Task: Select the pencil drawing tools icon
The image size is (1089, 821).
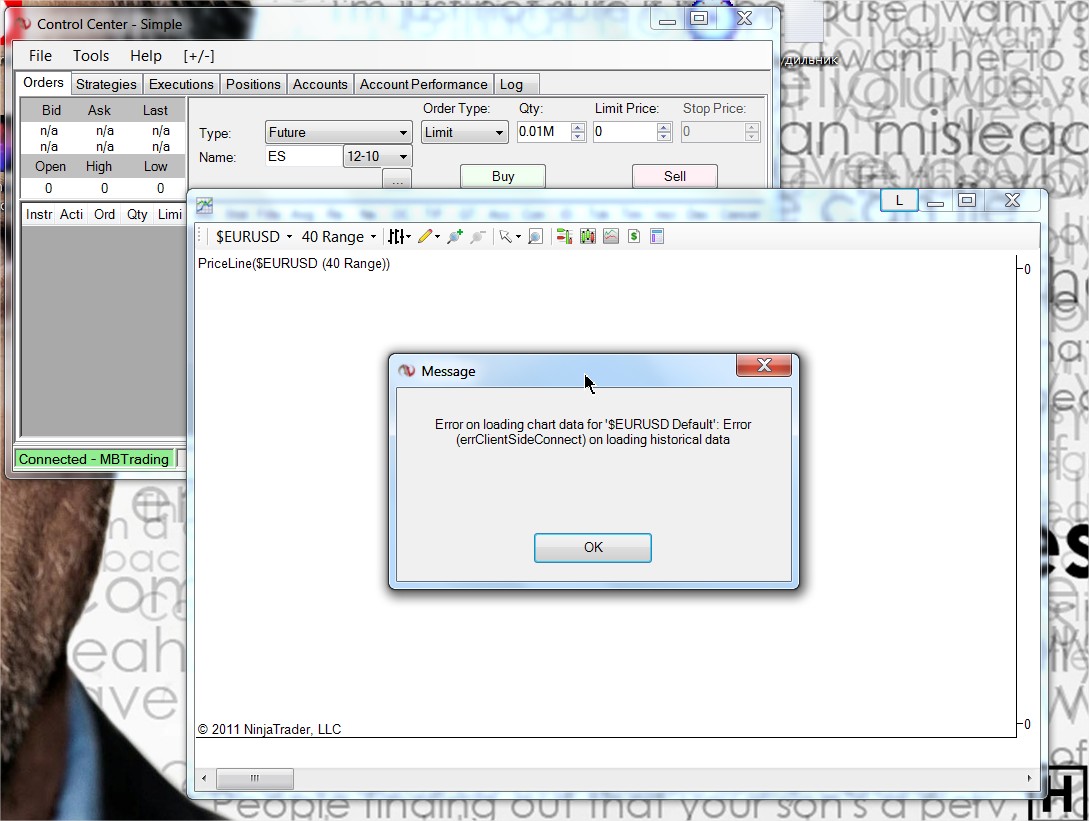Action: [425, 237]
